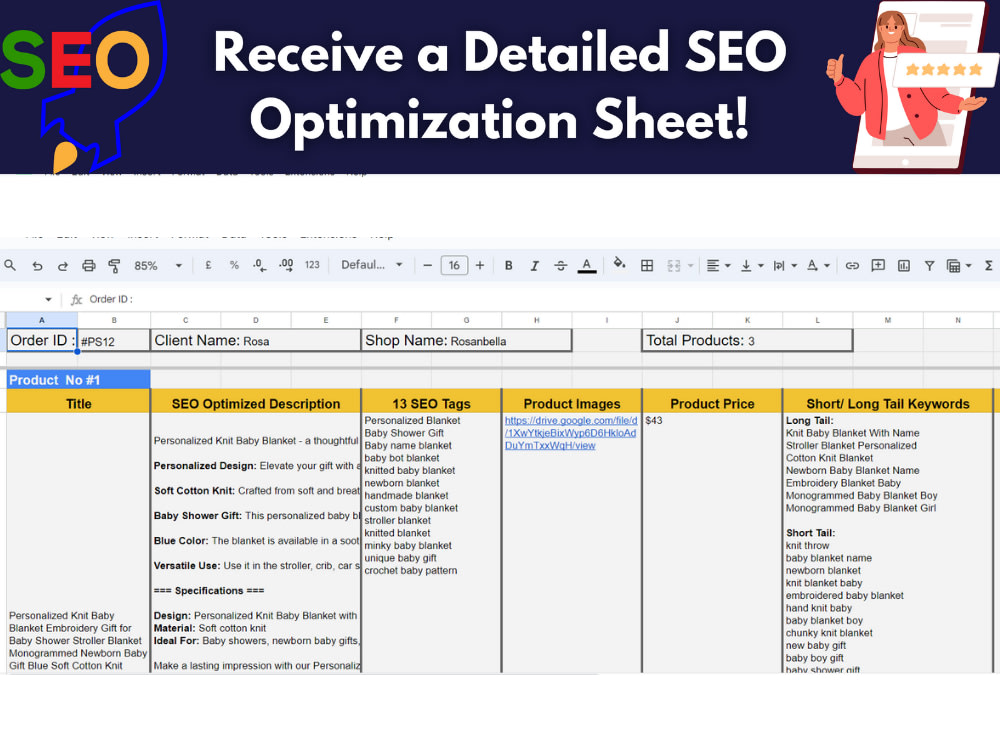The image size is (1000, 750).
Task: Click the 'Short Tail:' keyword label
Action: [810, 533]
